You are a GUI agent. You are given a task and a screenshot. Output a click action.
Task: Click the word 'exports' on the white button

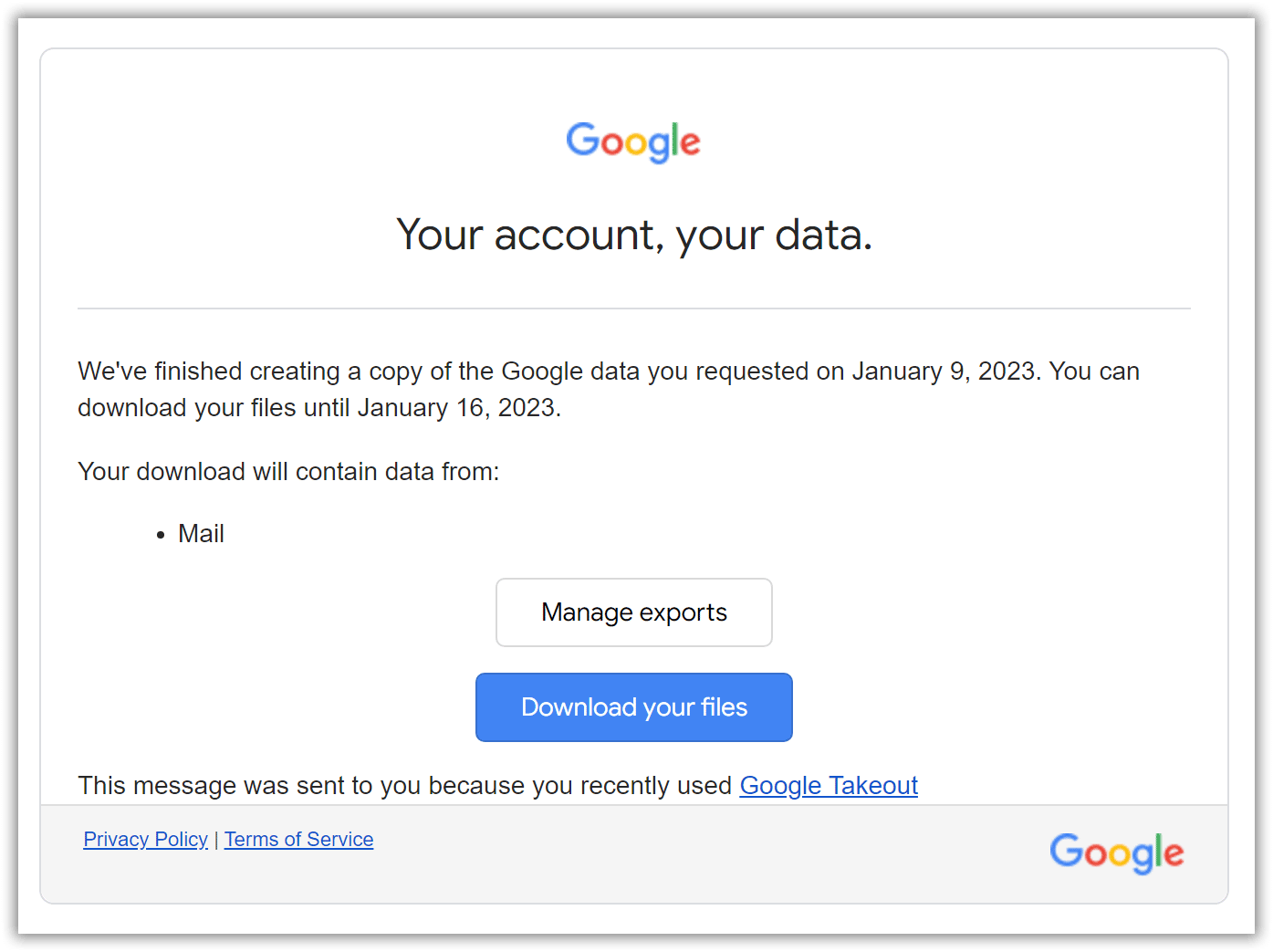coord(683,613)
